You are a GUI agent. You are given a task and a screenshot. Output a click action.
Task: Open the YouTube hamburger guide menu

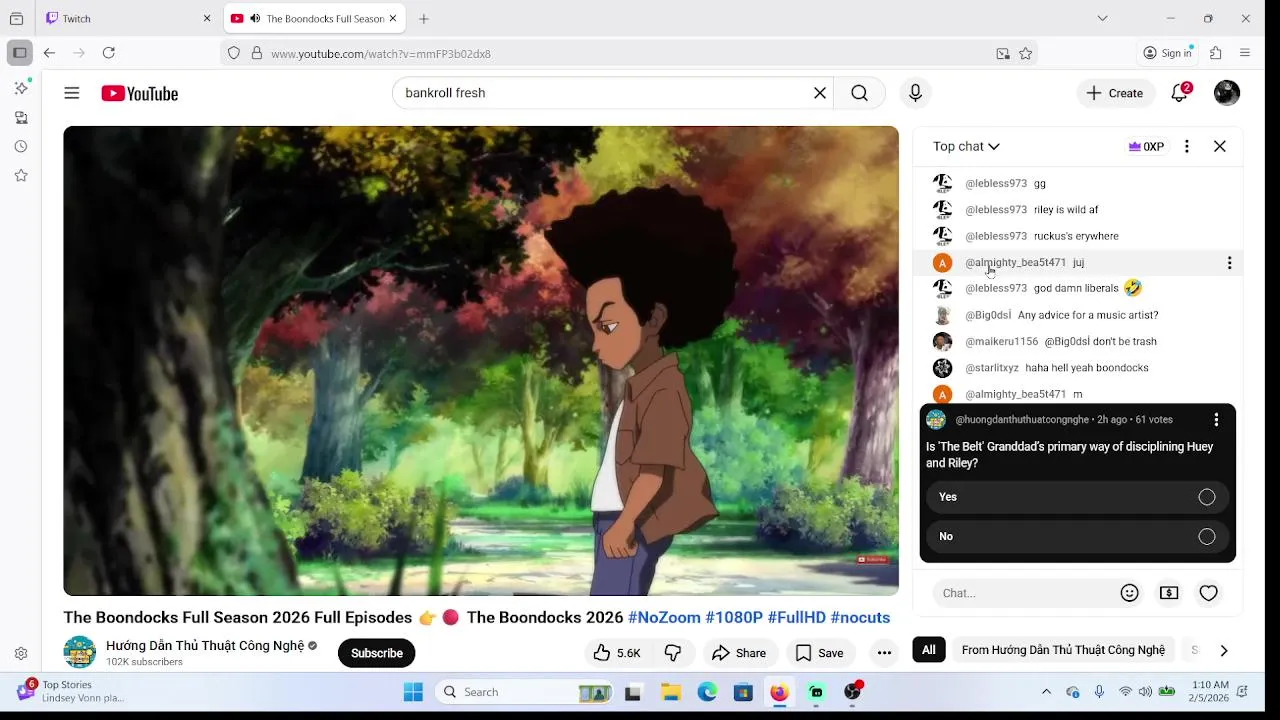click(72, 93)
